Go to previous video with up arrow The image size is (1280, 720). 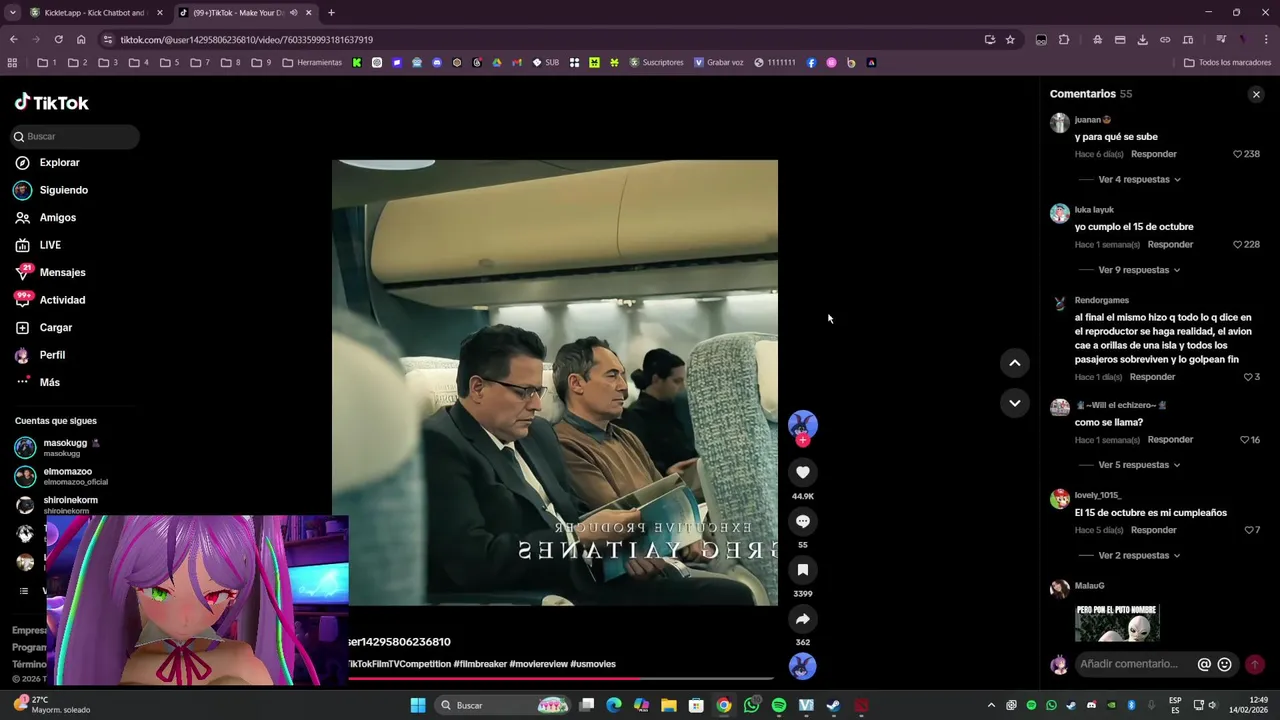coord(1014,363)
